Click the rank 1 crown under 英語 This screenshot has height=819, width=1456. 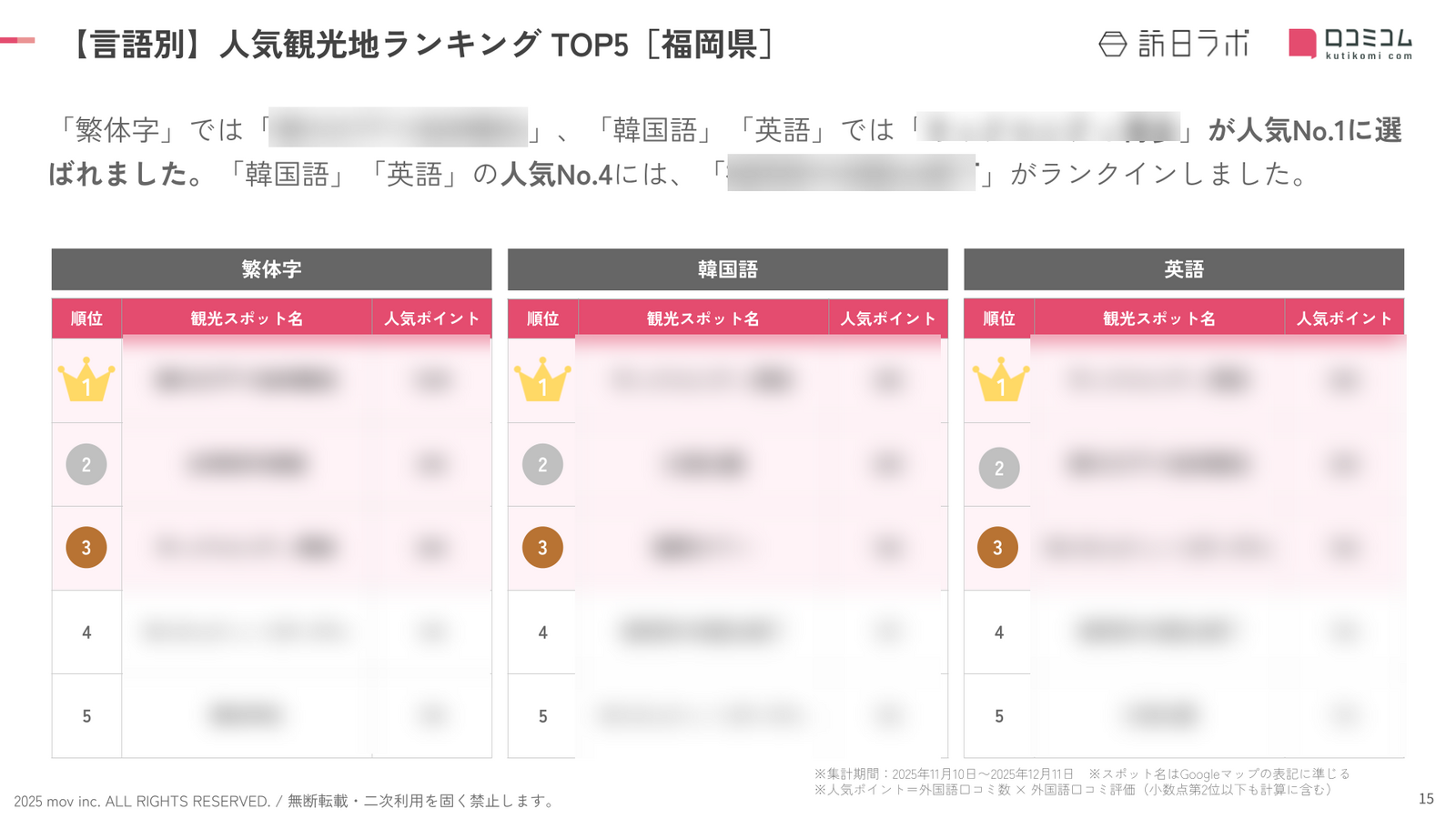tap(1000, 380)
